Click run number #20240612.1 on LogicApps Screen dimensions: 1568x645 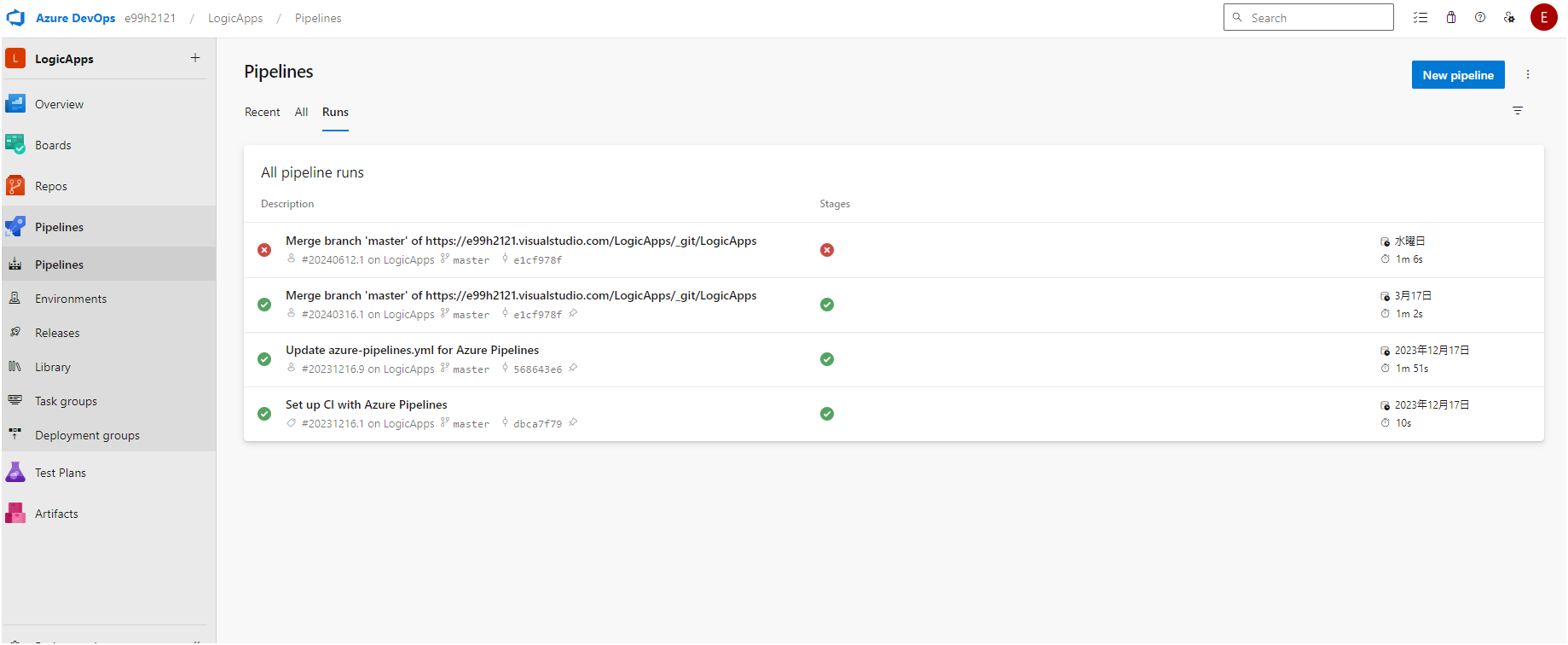(368, 260)
